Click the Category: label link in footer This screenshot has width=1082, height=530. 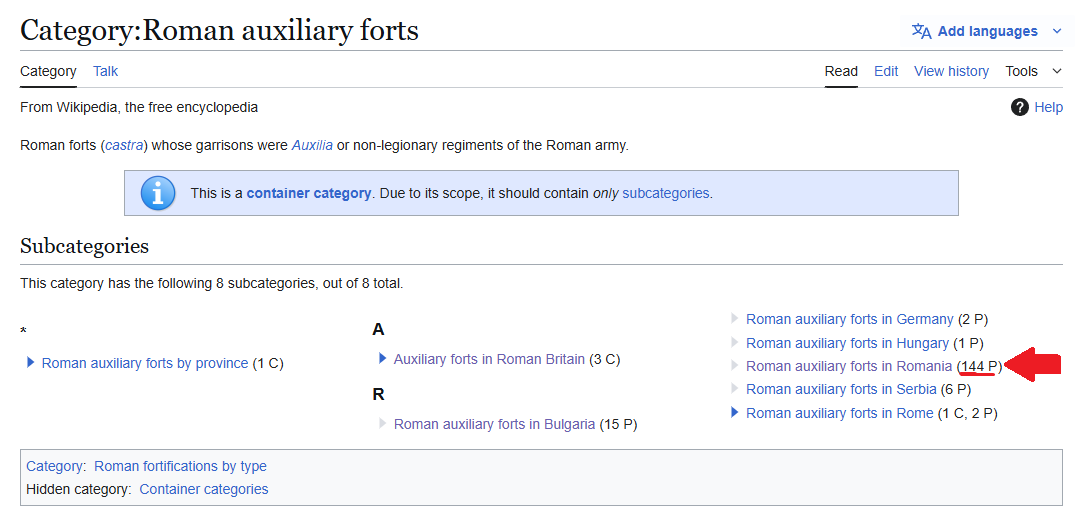[56, 467]
